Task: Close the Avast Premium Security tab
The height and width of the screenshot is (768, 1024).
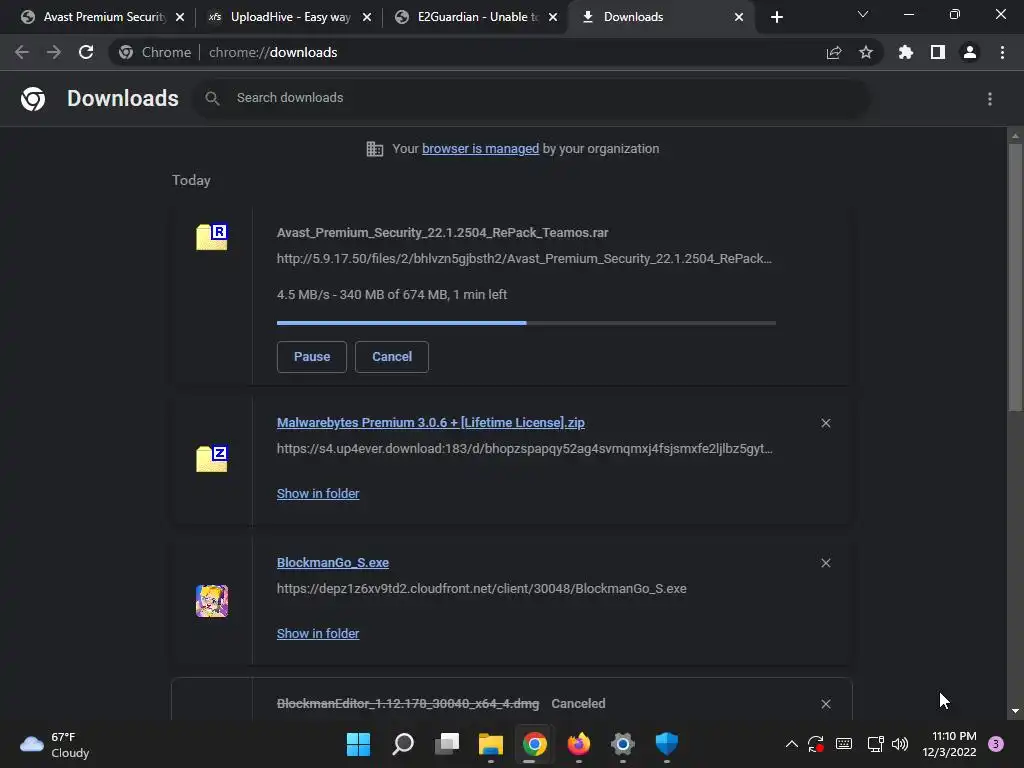Action: (180, 17)
